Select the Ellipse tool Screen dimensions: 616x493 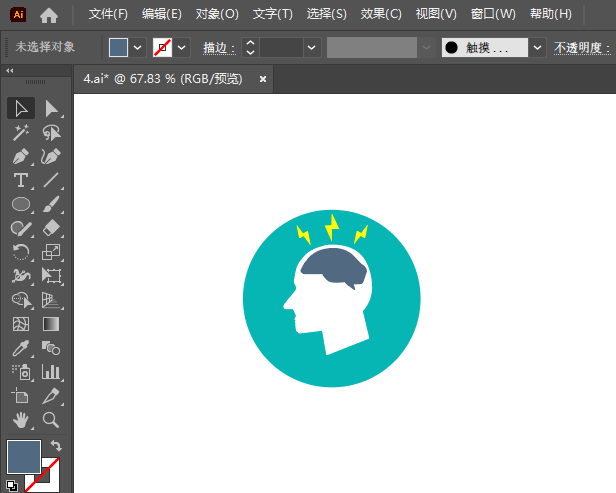21,204
